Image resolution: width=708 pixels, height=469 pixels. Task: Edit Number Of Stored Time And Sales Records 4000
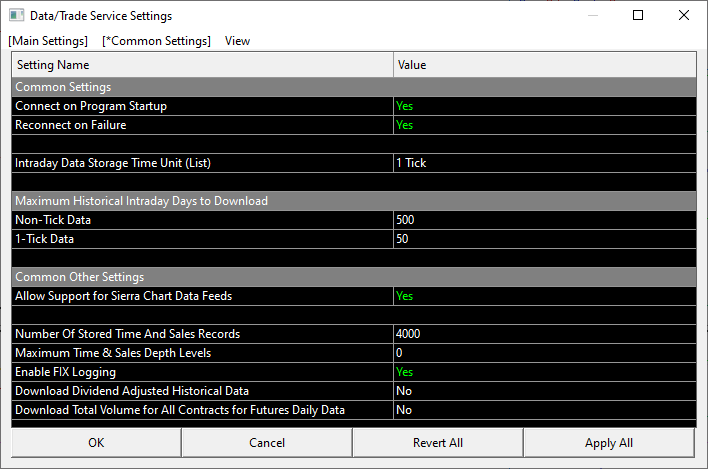545,334
